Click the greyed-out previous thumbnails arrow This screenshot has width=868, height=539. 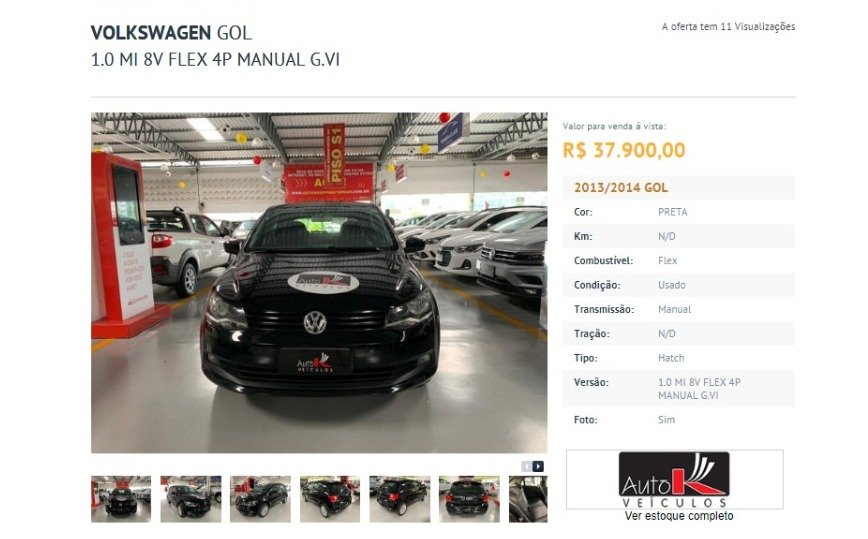[526, 467]
